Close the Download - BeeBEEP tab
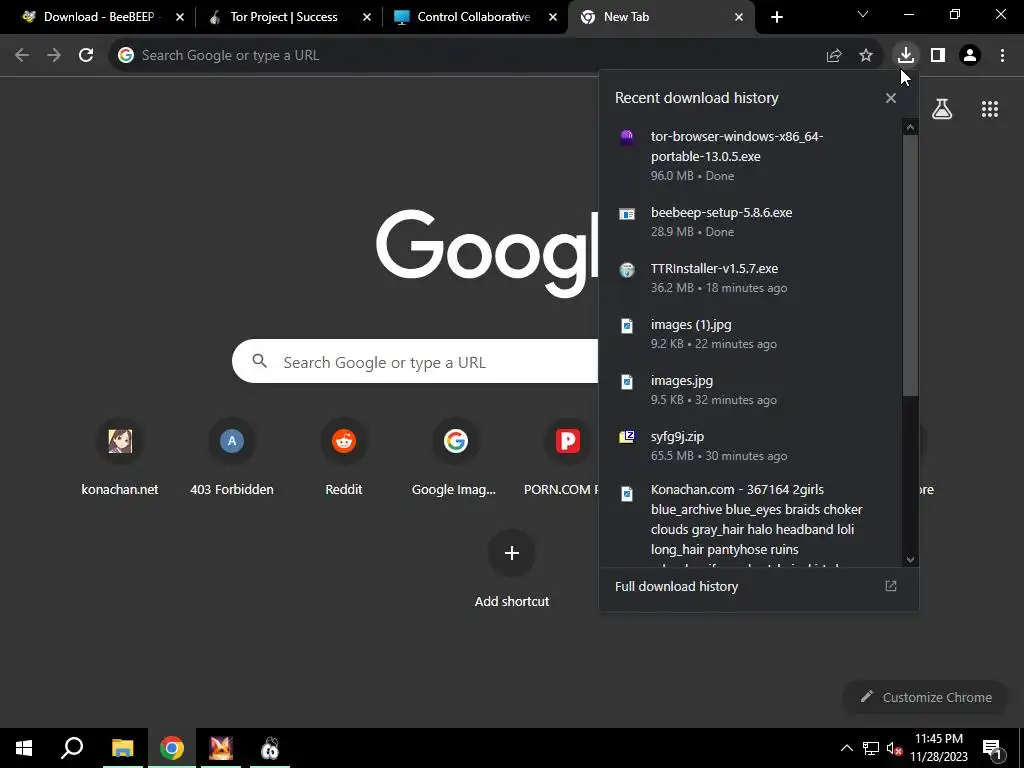Image resolution: width=1024 pixels, height=768 pixels. [180, 17]
